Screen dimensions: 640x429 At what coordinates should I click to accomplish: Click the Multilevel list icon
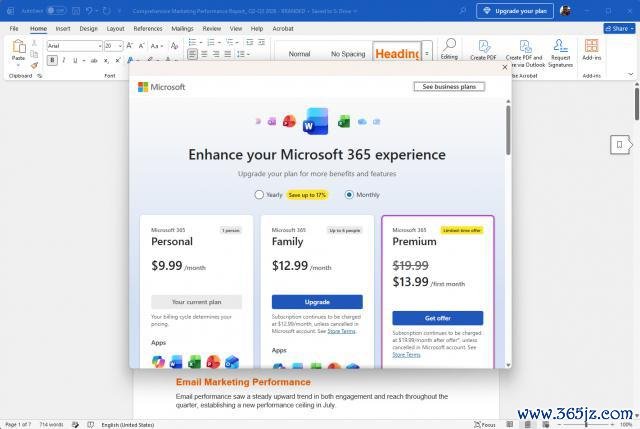coord(229,42)
